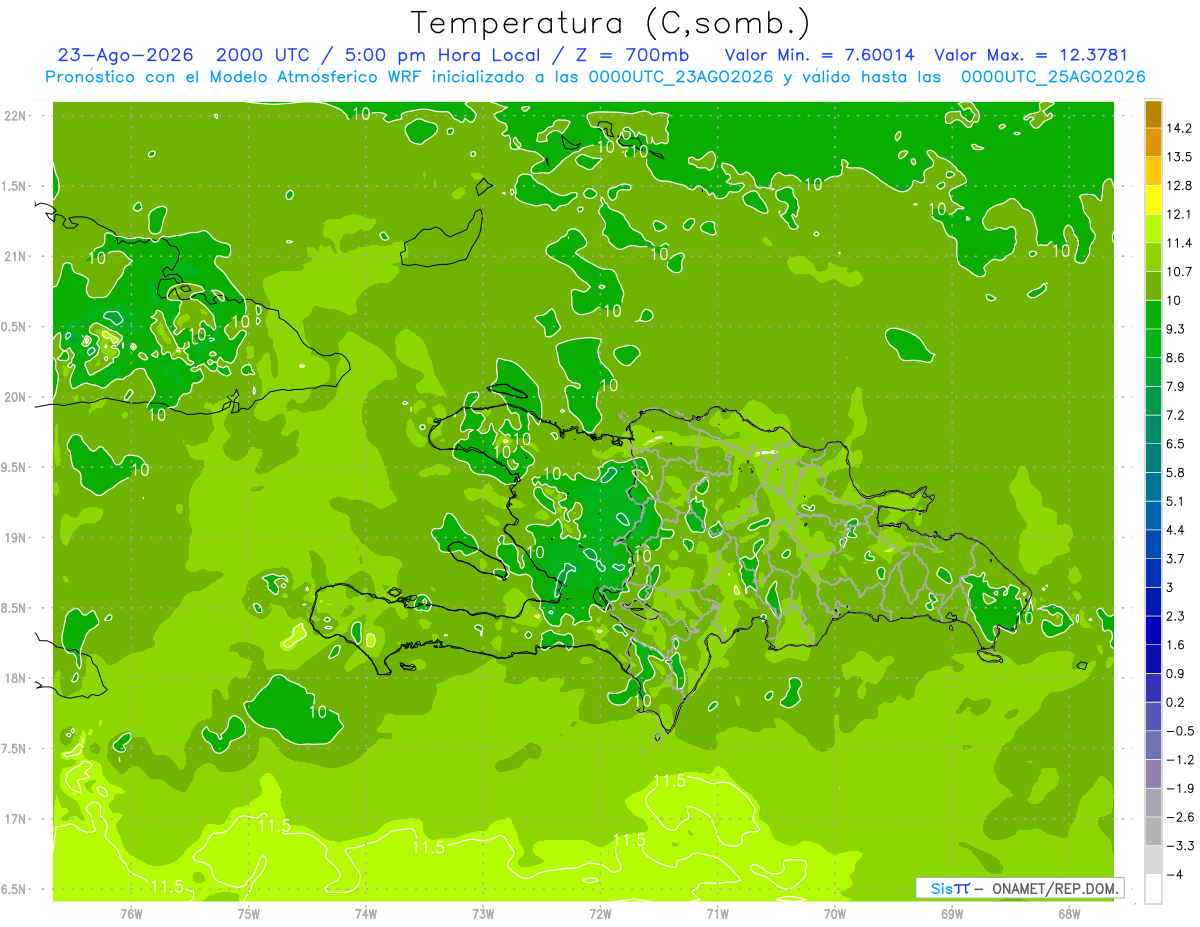
Task: Click the "Valor Min. = 7.60014" value
Action: point(819,55)
